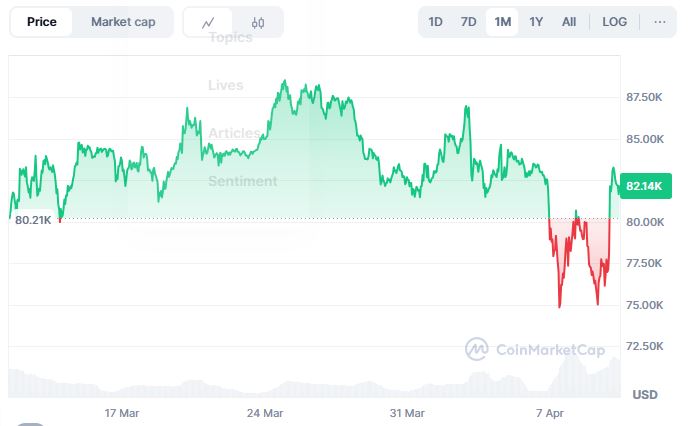The image size is (688, 426).
Task: Set time range to 1M
Action: pyautogui.click(x=502, y=22)
